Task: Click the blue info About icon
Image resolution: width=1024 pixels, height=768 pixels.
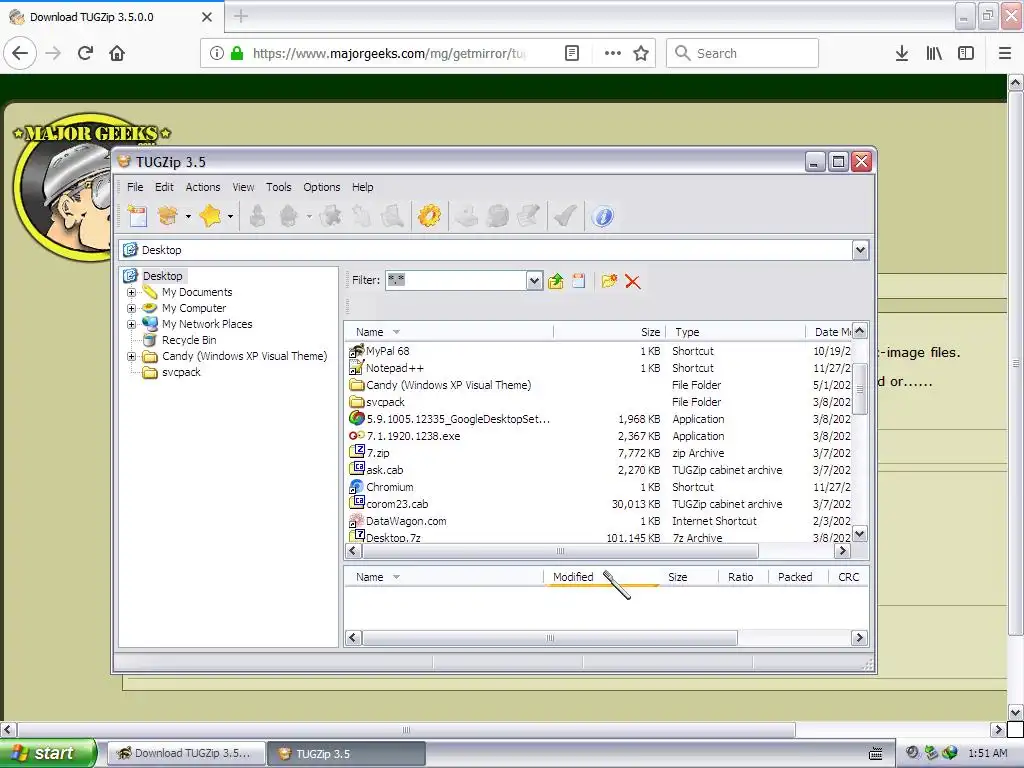Action: [x=603, y=216]
